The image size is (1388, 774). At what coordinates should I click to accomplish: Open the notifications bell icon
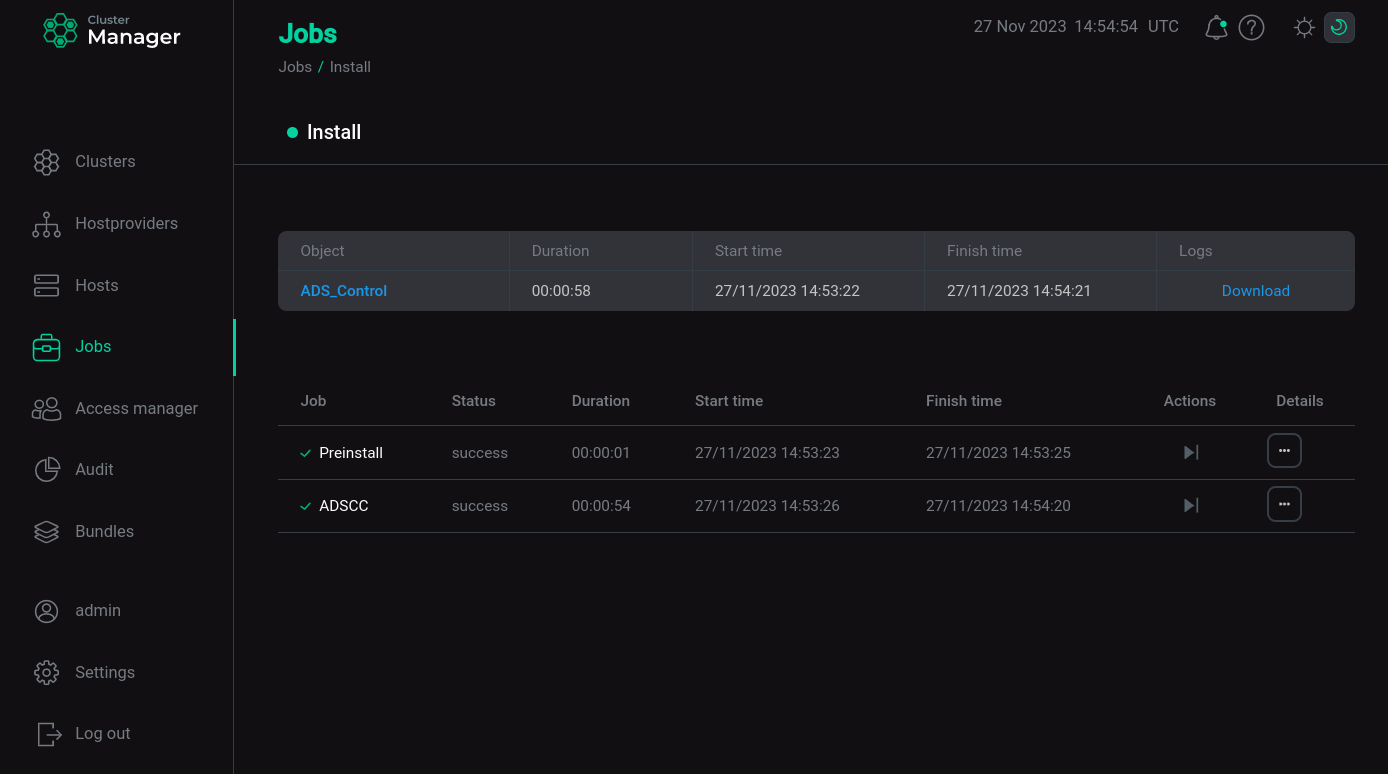[x=1216, y=28]
